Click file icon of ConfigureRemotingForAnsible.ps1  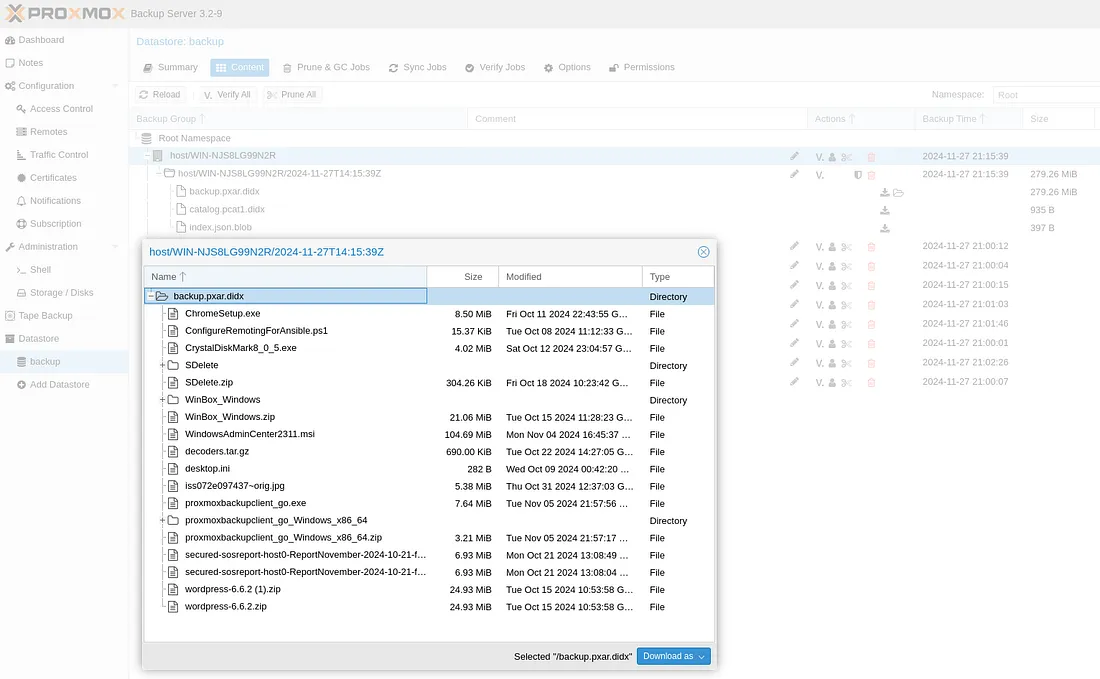173,331
